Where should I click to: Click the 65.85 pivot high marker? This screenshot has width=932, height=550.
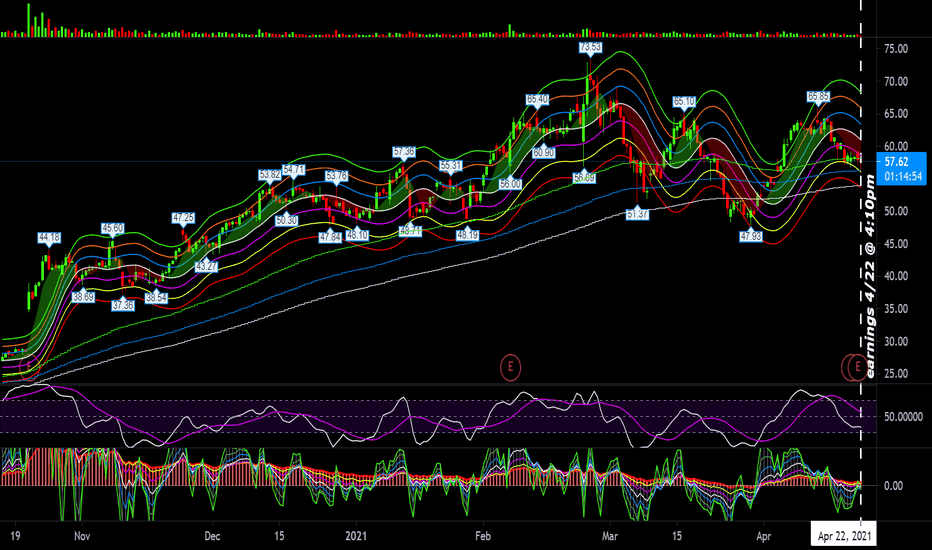818,96
